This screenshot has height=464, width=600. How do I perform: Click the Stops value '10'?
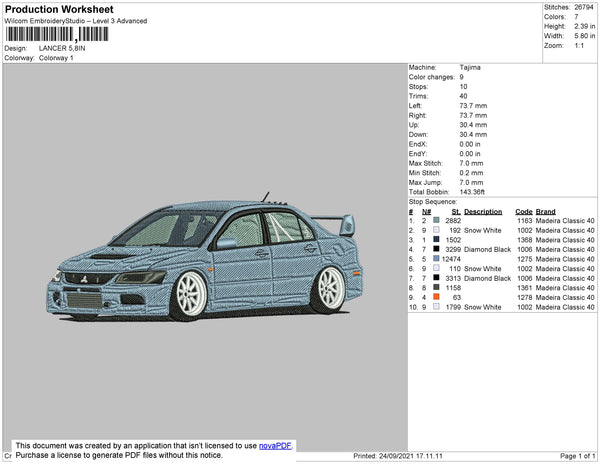coord(463,86)
